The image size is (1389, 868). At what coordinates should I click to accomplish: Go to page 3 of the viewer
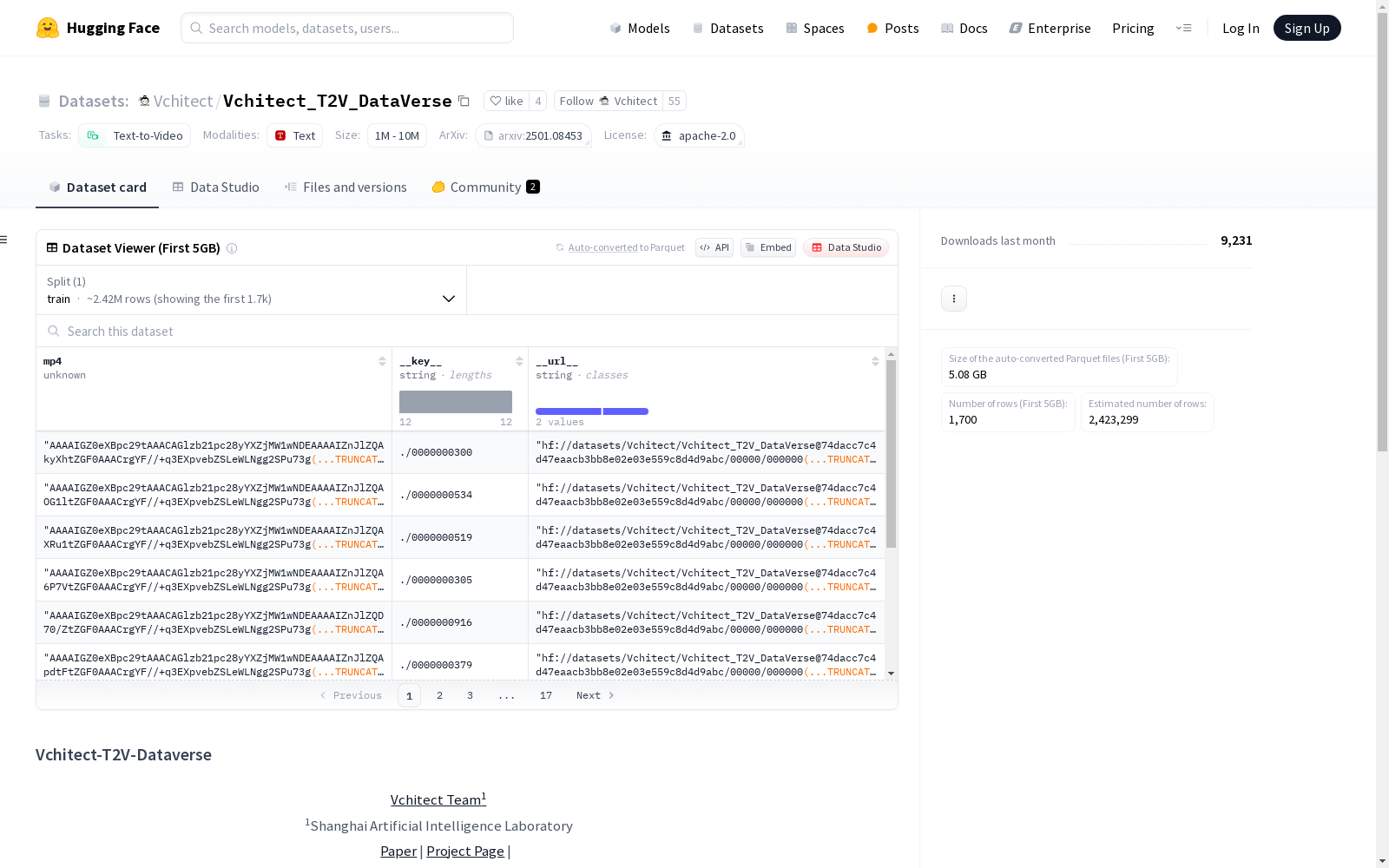tap(471, 695)
